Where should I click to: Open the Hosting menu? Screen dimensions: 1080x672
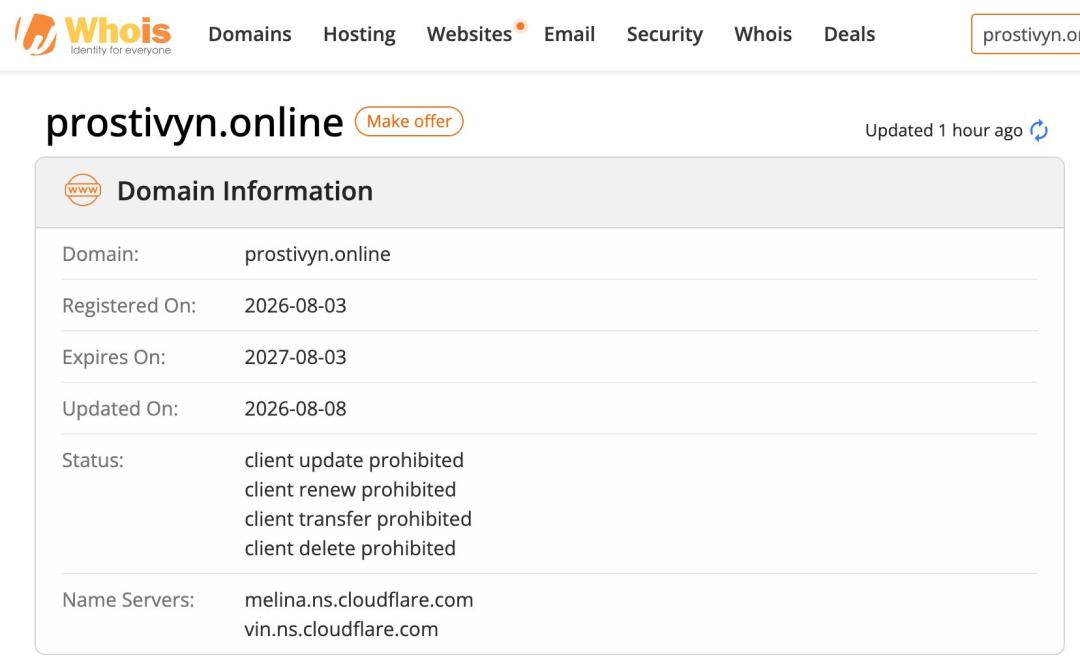click(x=360, y=34)
